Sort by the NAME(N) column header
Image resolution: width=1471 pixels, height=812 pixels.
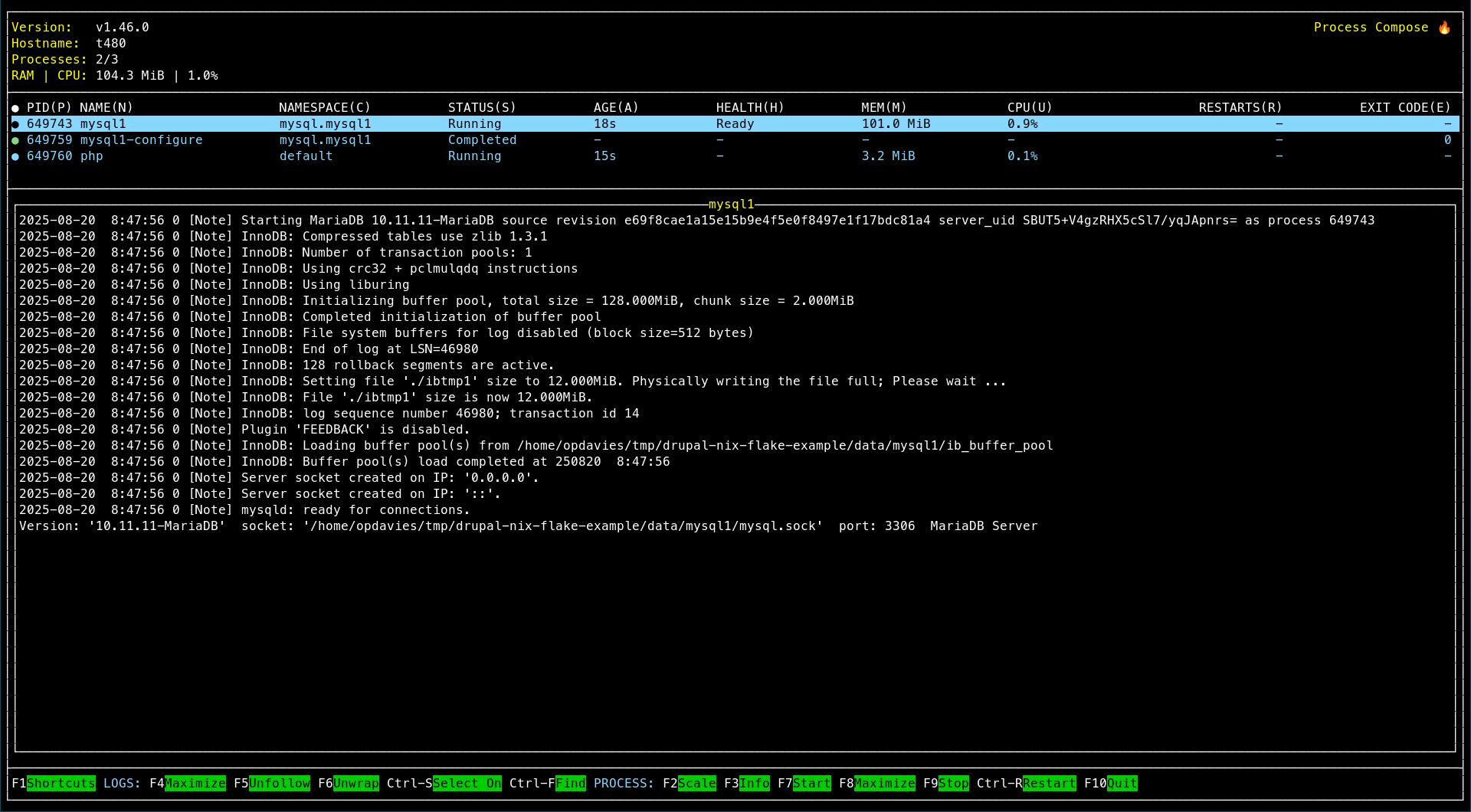tap(106, 108)
